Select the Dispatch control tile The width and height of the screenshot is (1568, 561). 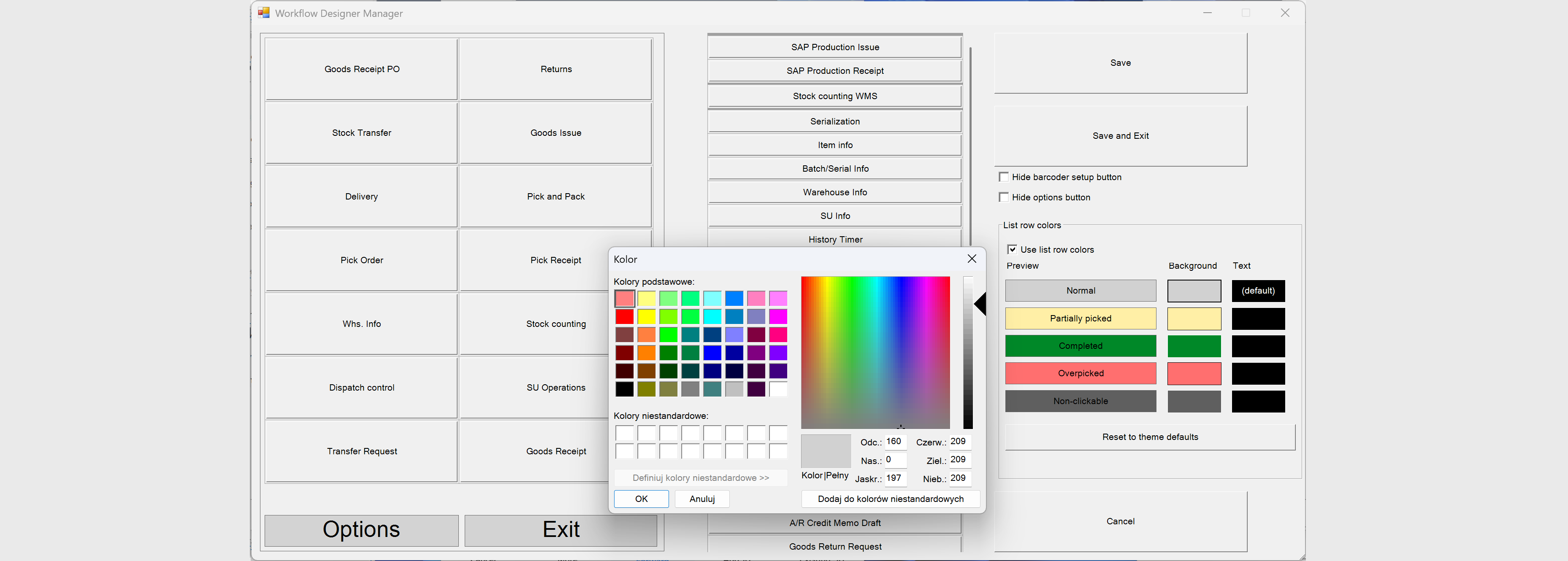click(x=362, y=388)
